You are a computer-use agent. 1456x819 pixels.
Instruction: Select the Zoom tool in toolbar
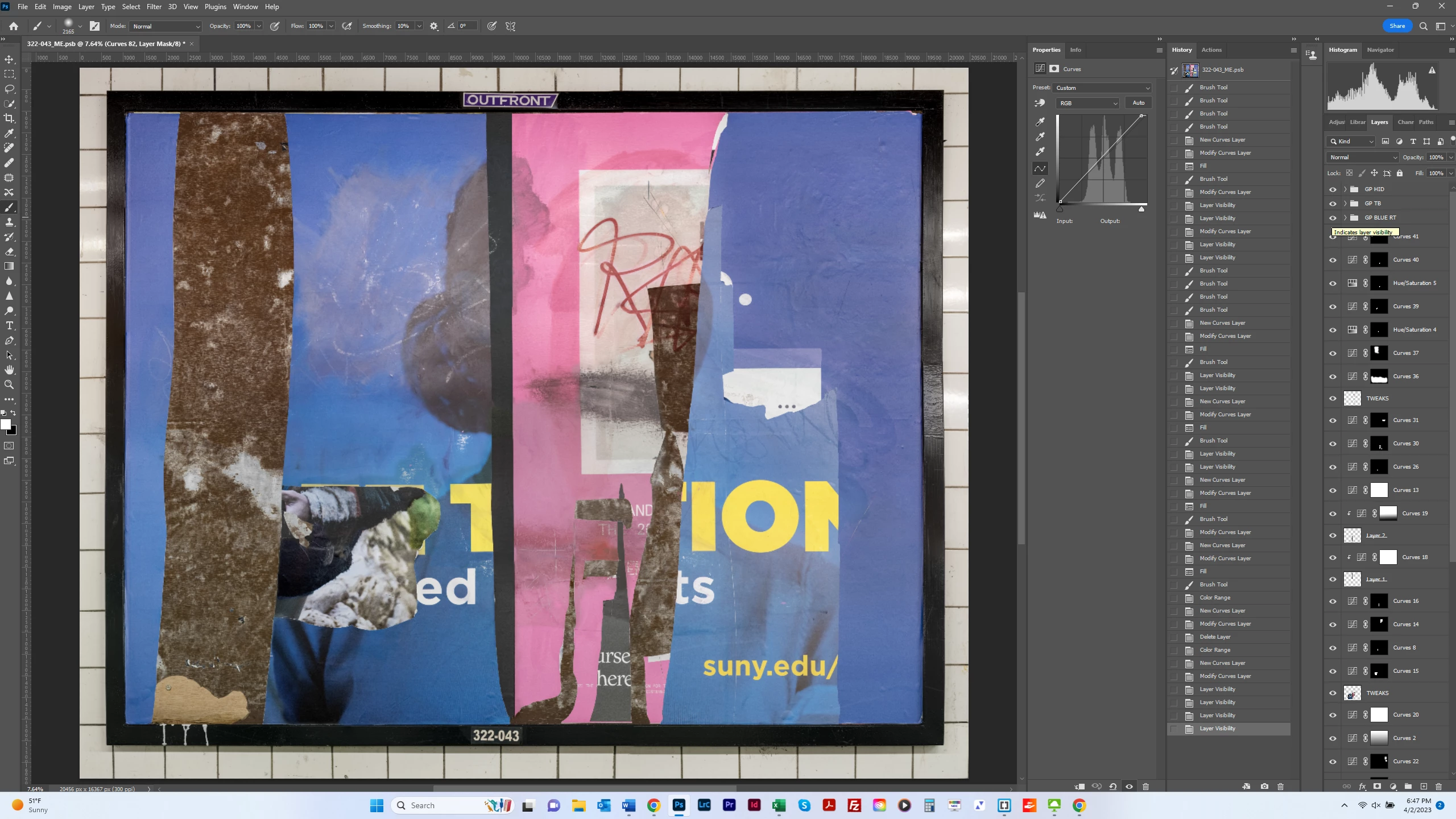coord(9,385)
